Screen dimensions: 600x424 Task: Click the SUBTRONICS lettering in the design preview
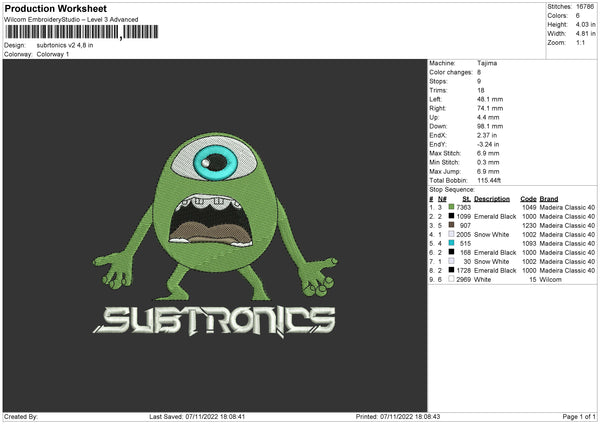[x=214, y=321]
